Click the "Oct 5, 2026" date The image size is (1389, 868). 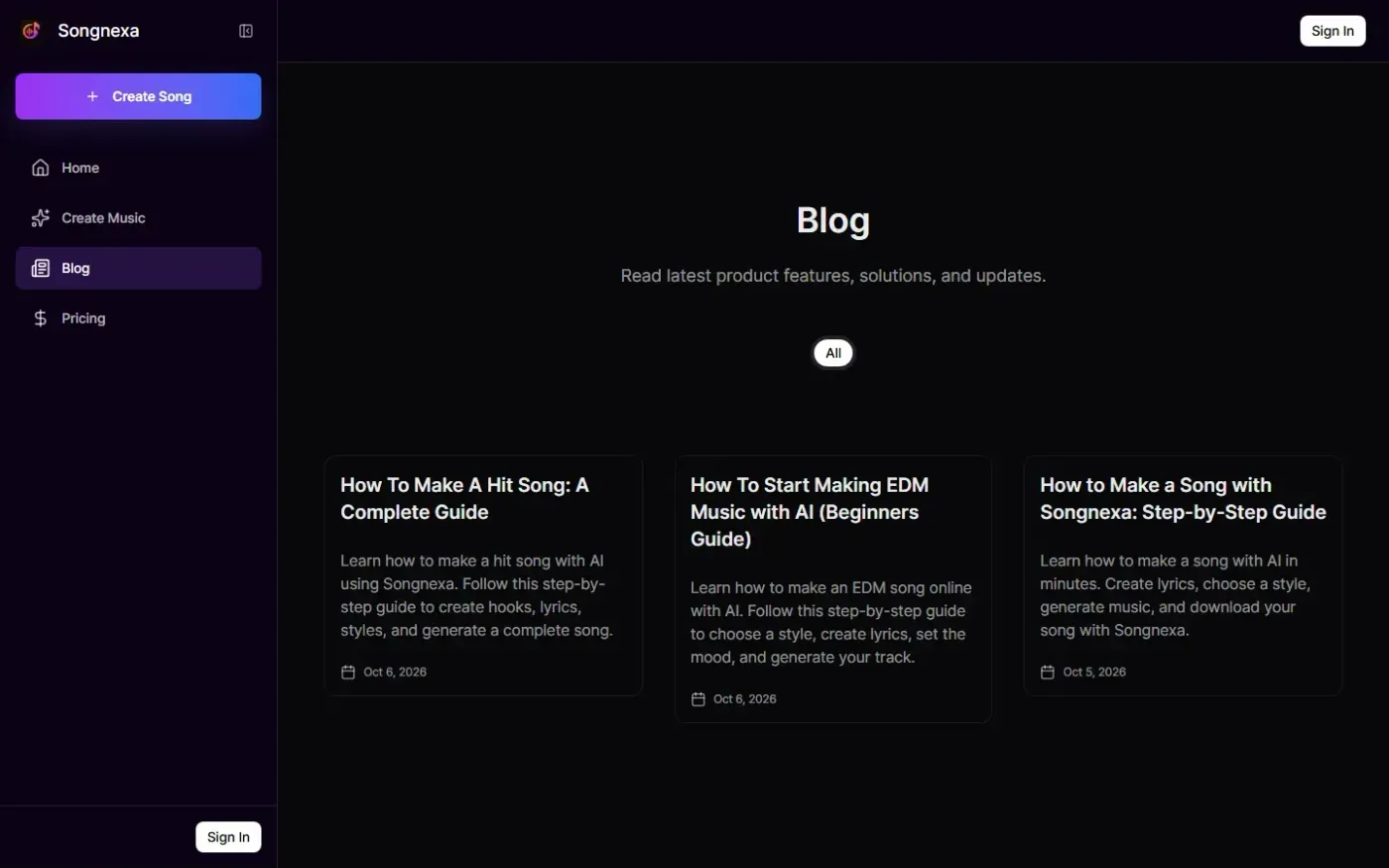[x=1094, y=673]
